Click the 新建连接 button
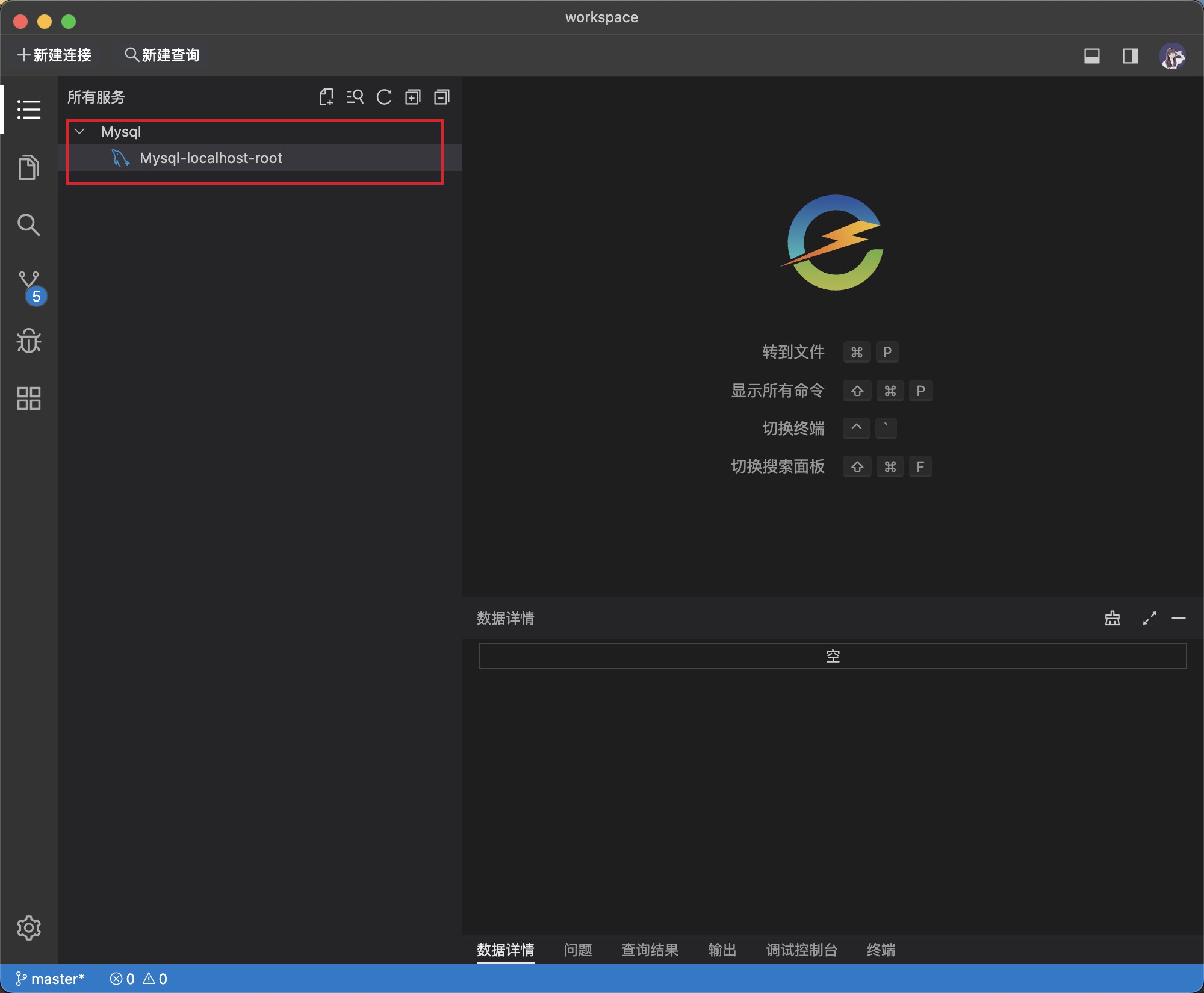This screenshot has width=1204, height=993. click(x=54, y=55)
